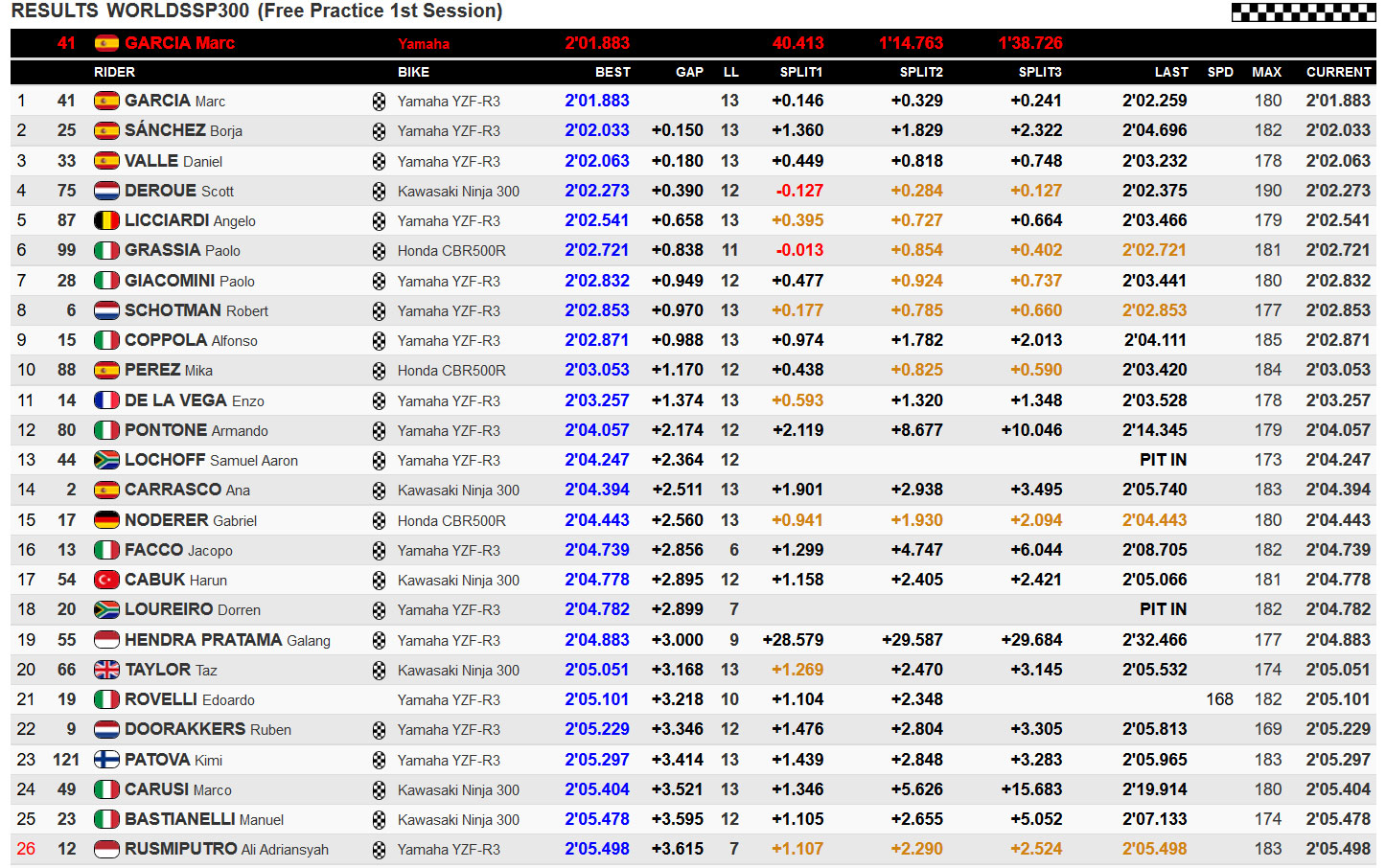
Task: Click the German flag beside NODERER Gabriel
Action: coord(106,520)
